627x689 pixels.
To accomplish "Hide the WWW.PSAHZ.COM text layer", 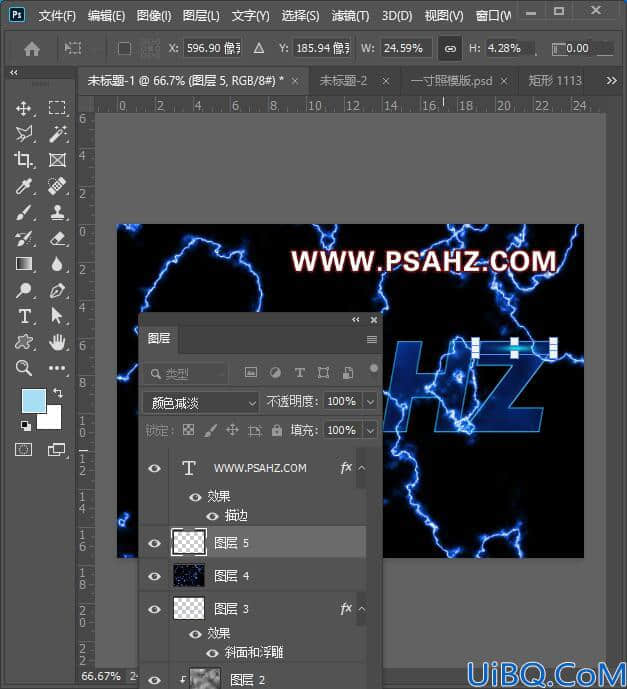I will 154,468.
